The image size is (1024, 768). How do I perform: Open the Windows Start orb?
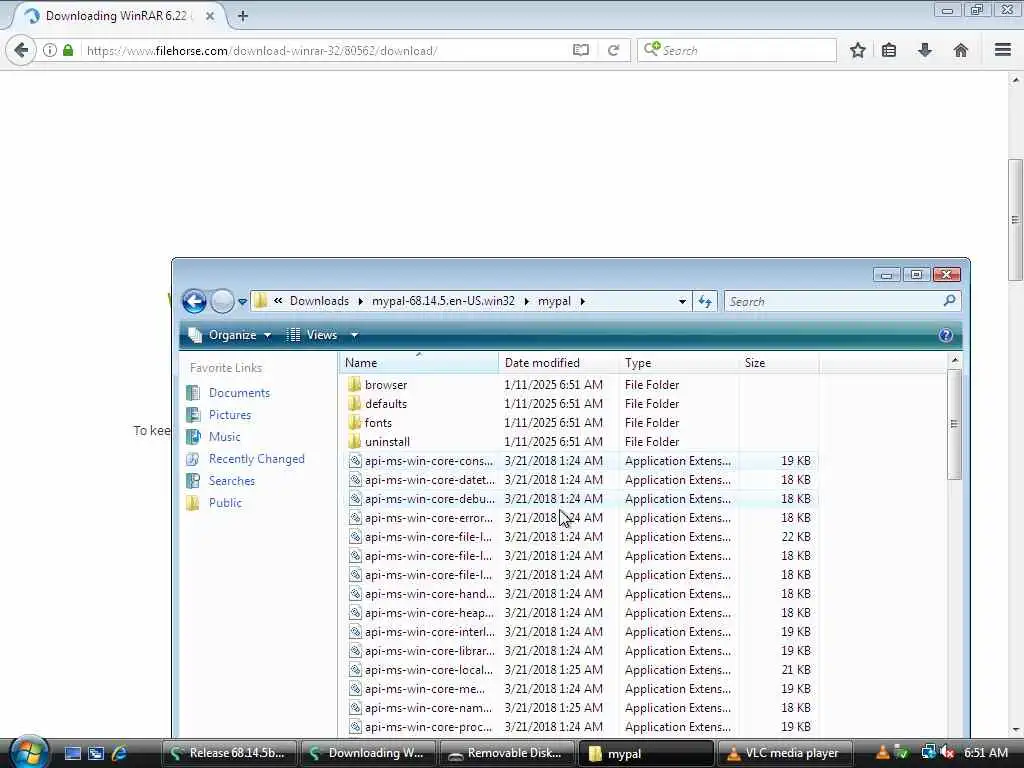click(27, 752)
